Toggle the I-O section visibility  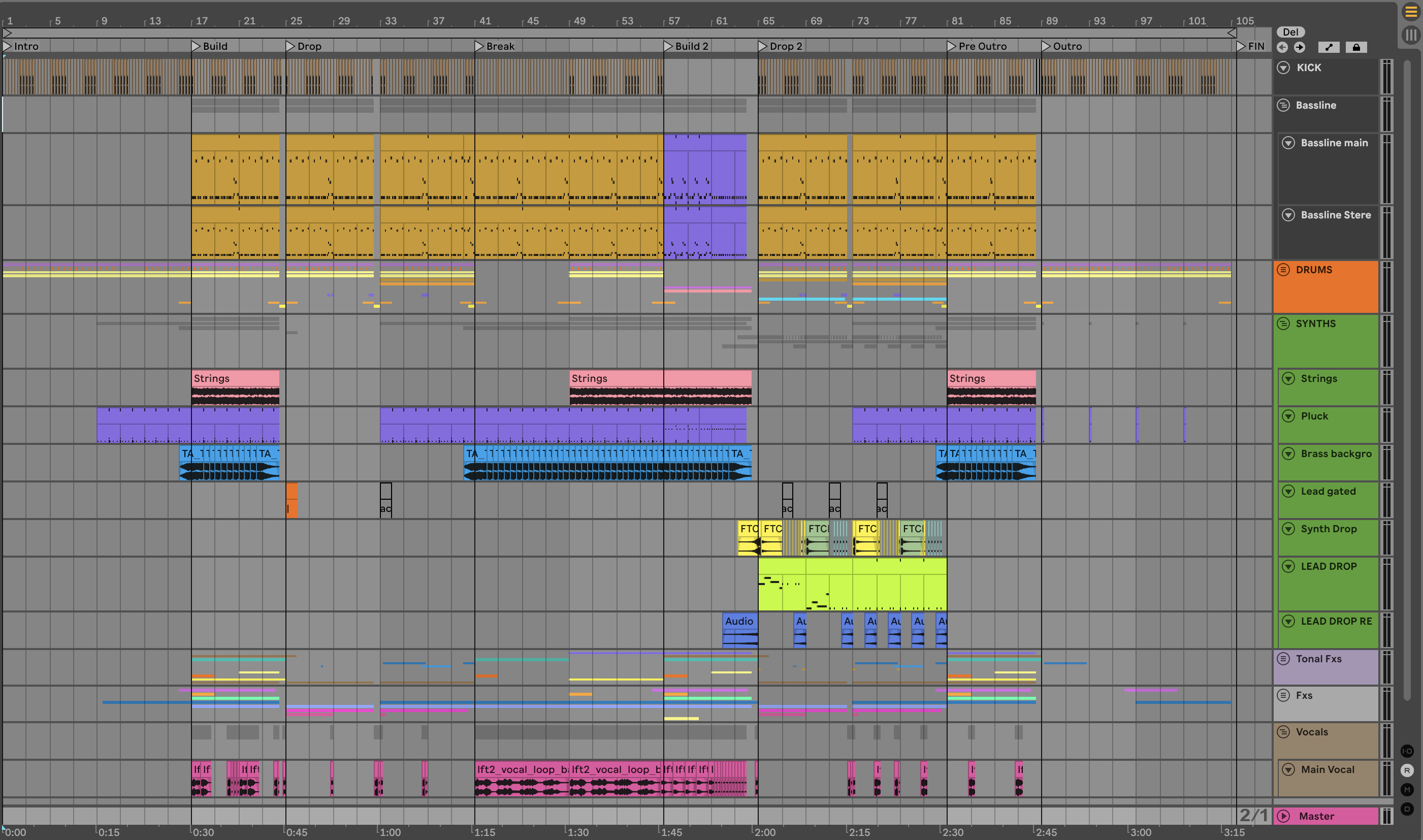[x=1407, y=751]
